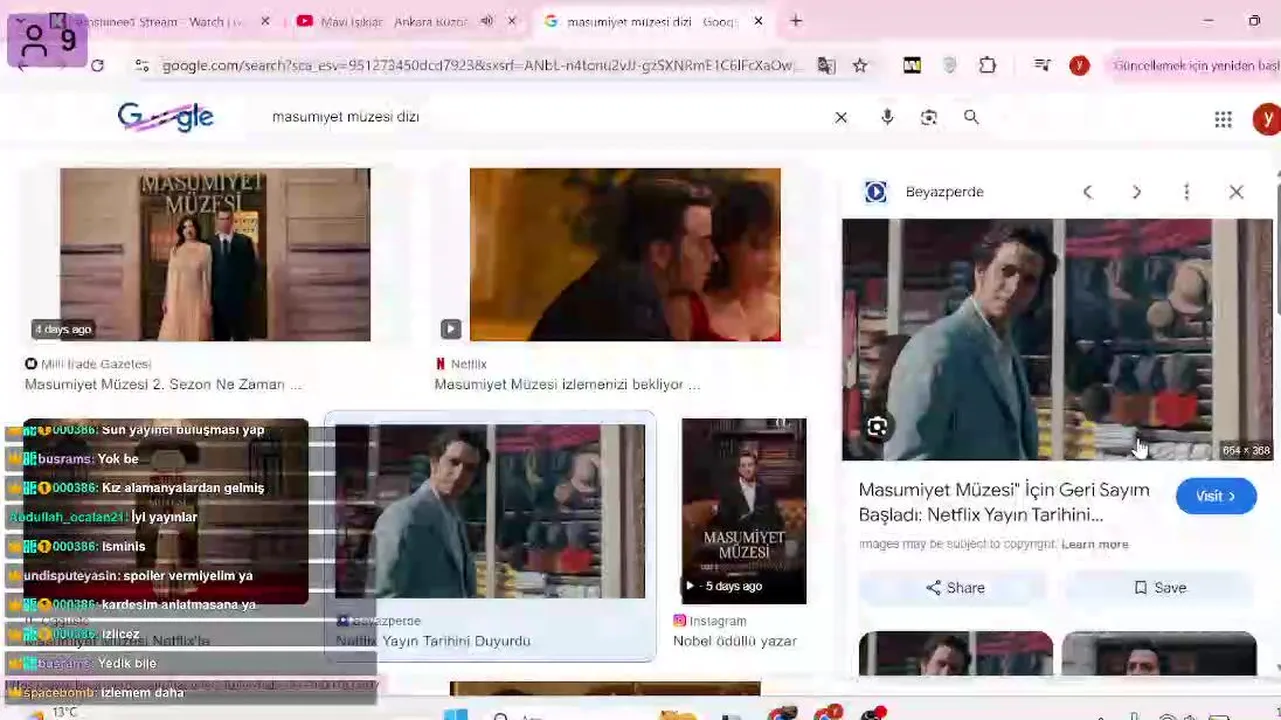
Task: Clear the search box with the X icon
Action: tap(841, 117)
